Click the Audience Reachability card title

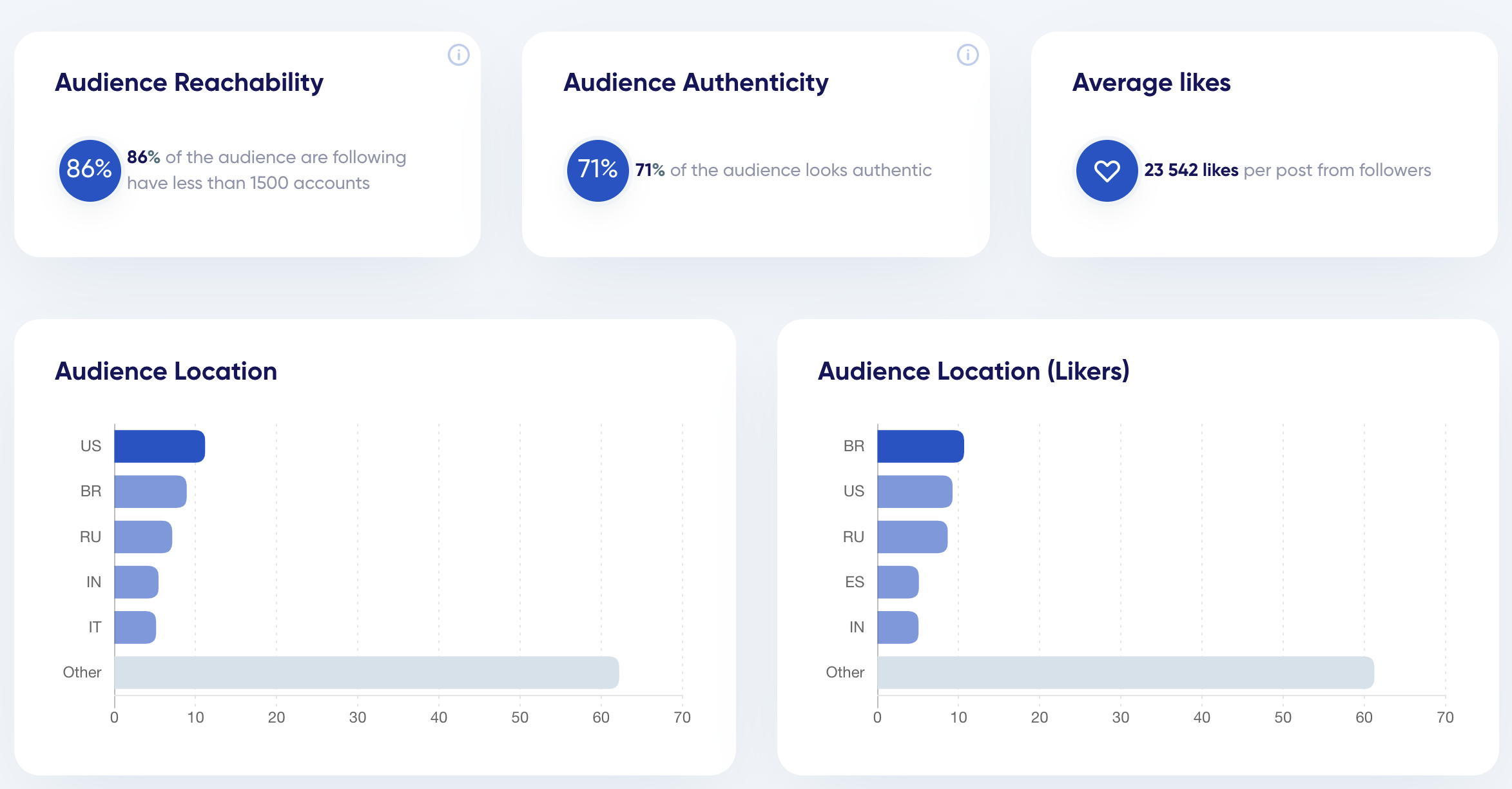(189, 83)
